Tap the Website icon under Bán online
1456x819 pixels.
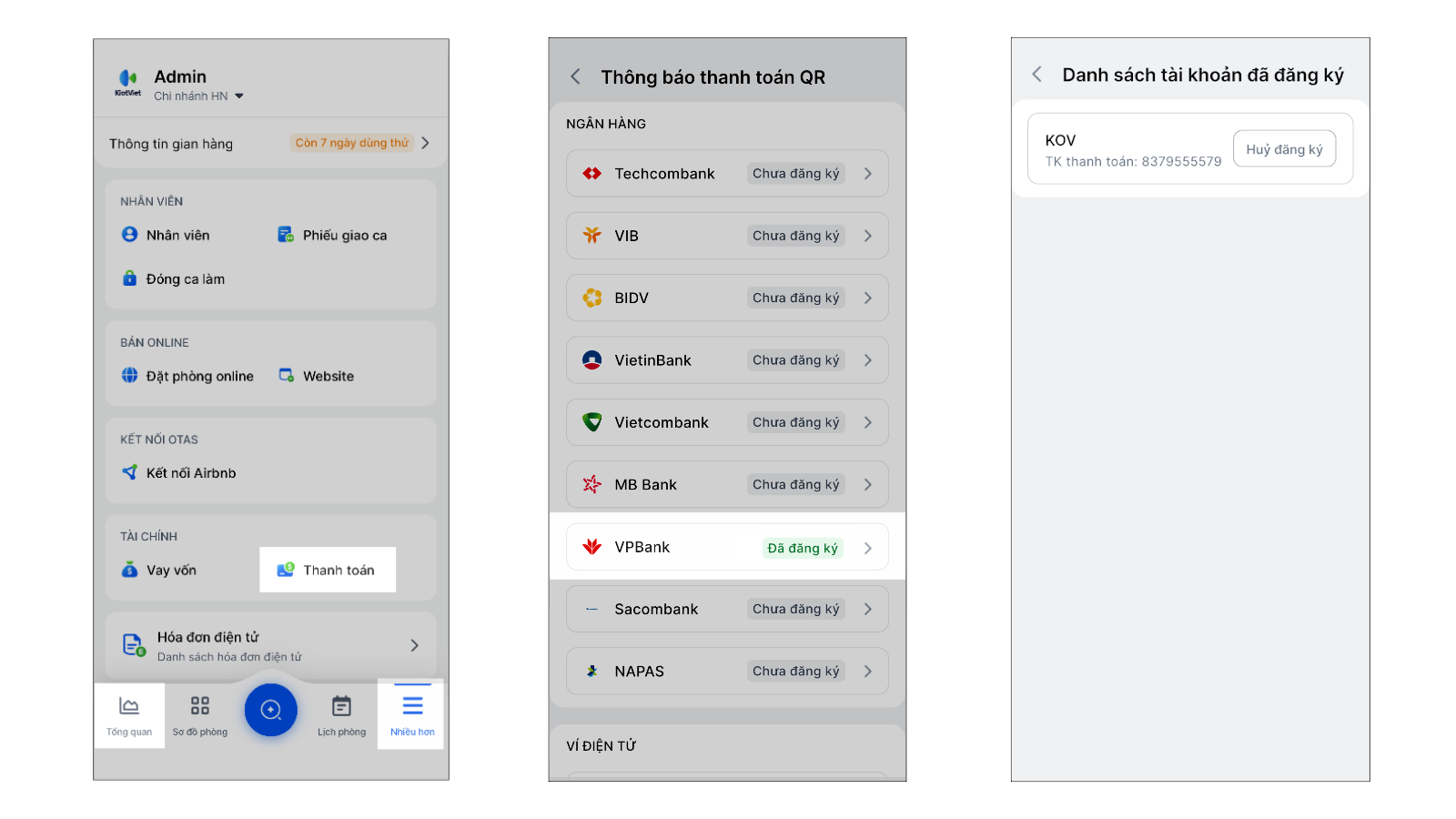(287, 376)
